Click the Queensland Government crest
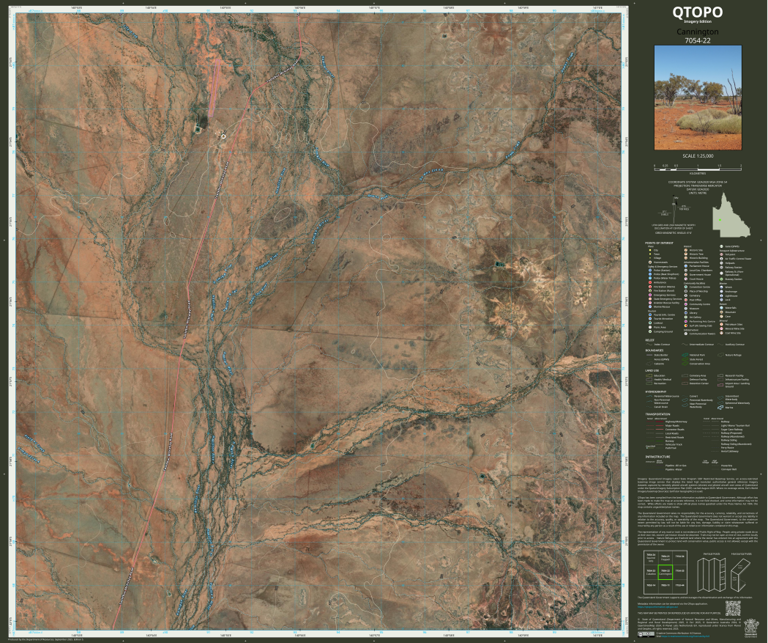The image size is (768, 643). coord(751,628)
